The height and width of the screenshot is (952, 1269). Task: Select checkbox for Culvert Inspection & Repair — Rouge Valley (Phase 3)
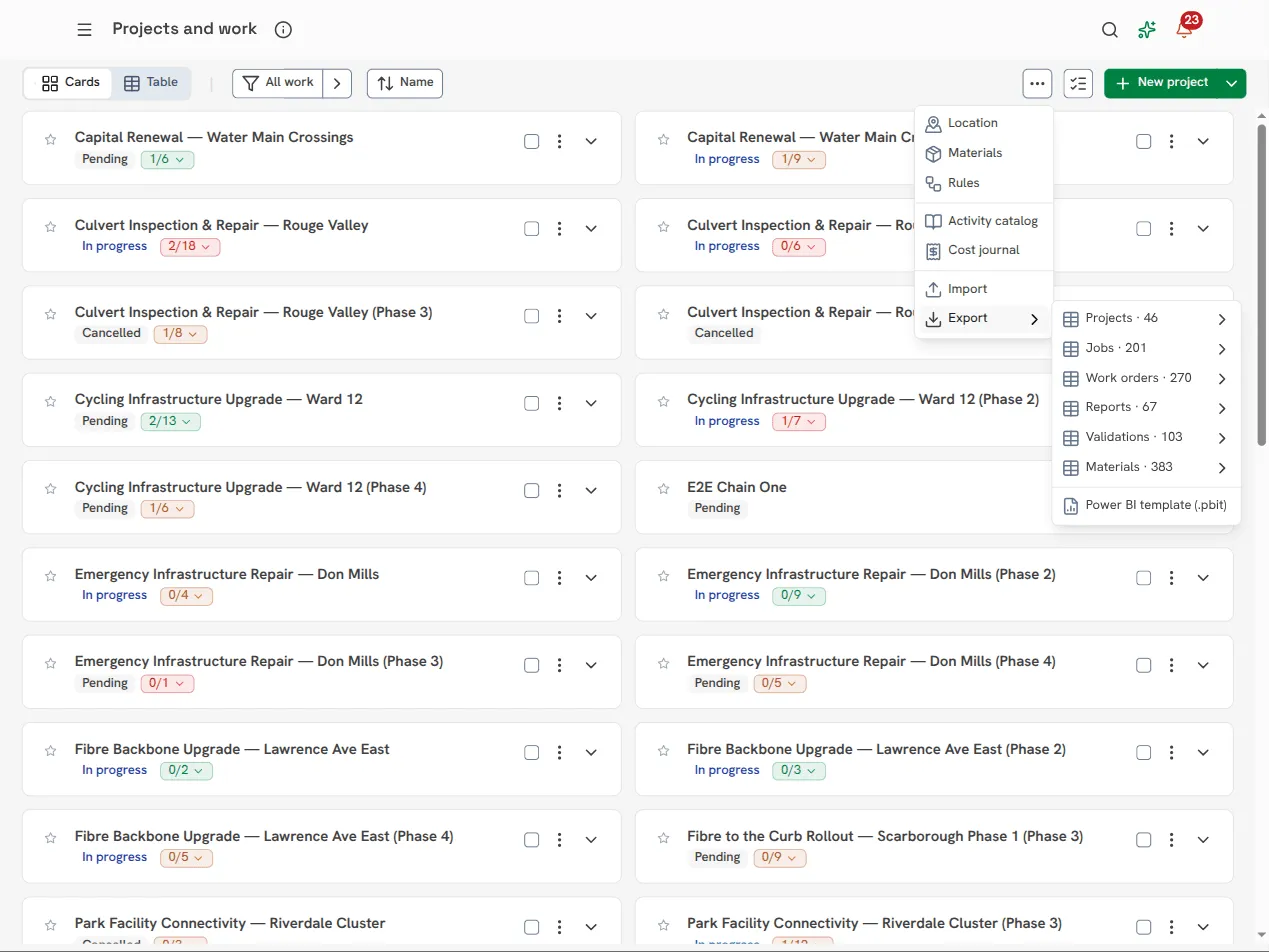[532, 316]
